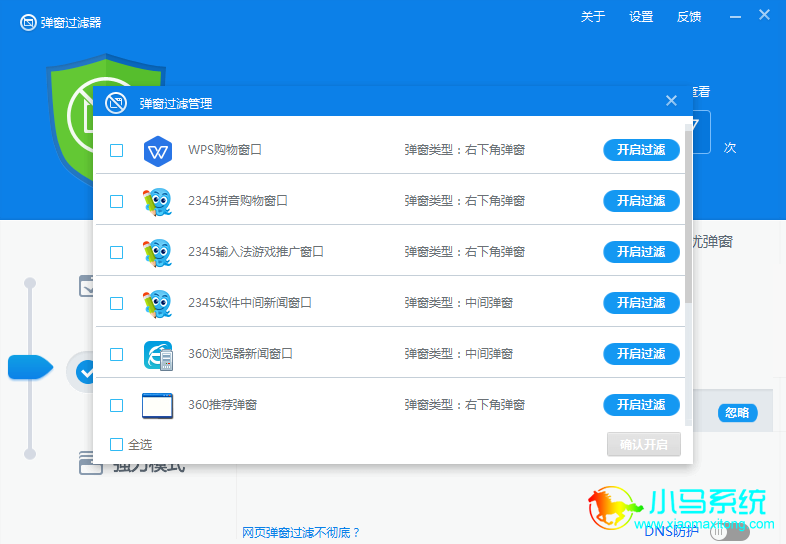786x544 pixels.
Task: Click 弹窗类型：中间弹窗 in the 360浏览器新闻窗口 row
Action: [459, 353]
